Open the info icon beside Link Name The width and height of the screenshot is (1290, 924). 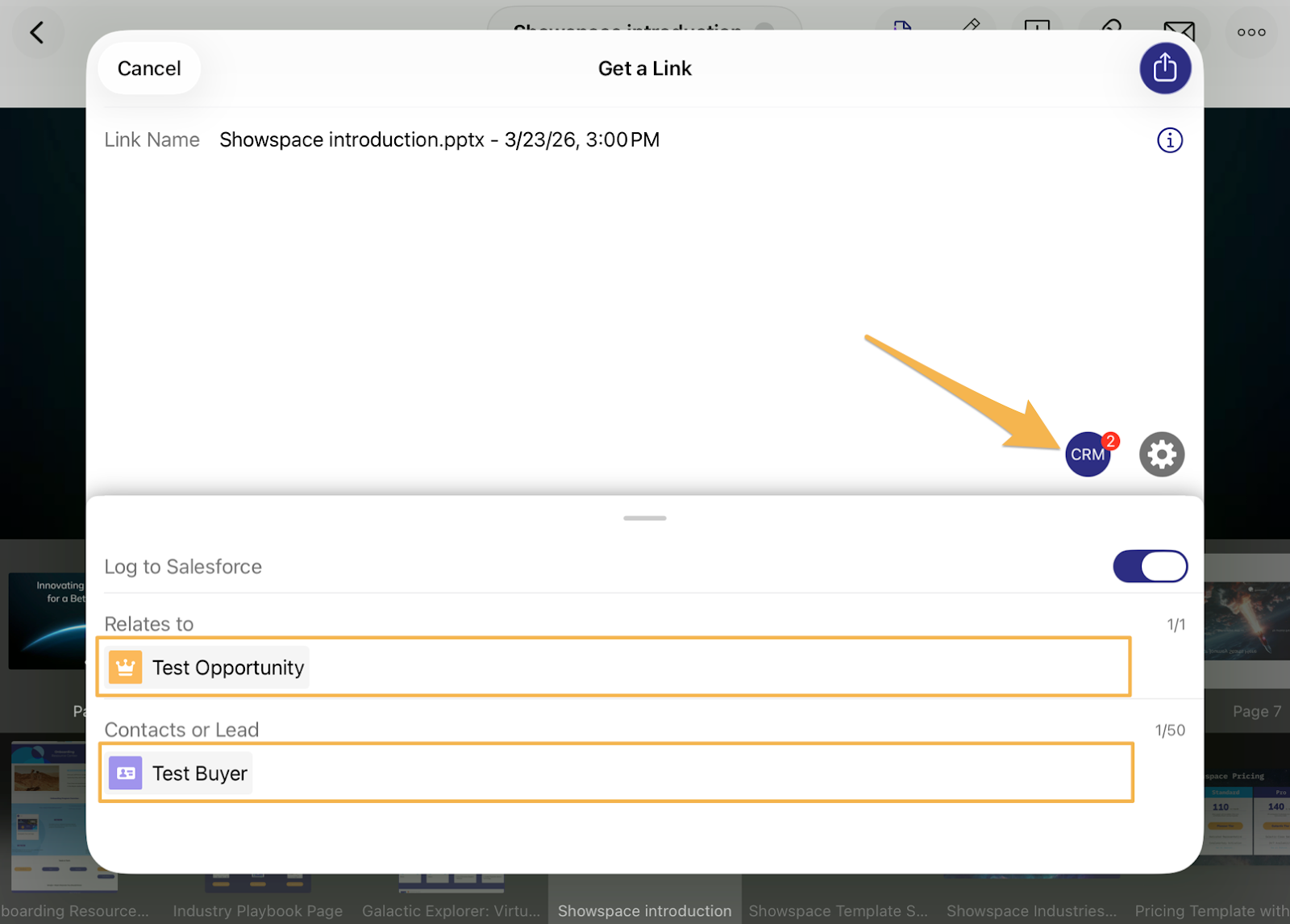(x=1169, y=140)
